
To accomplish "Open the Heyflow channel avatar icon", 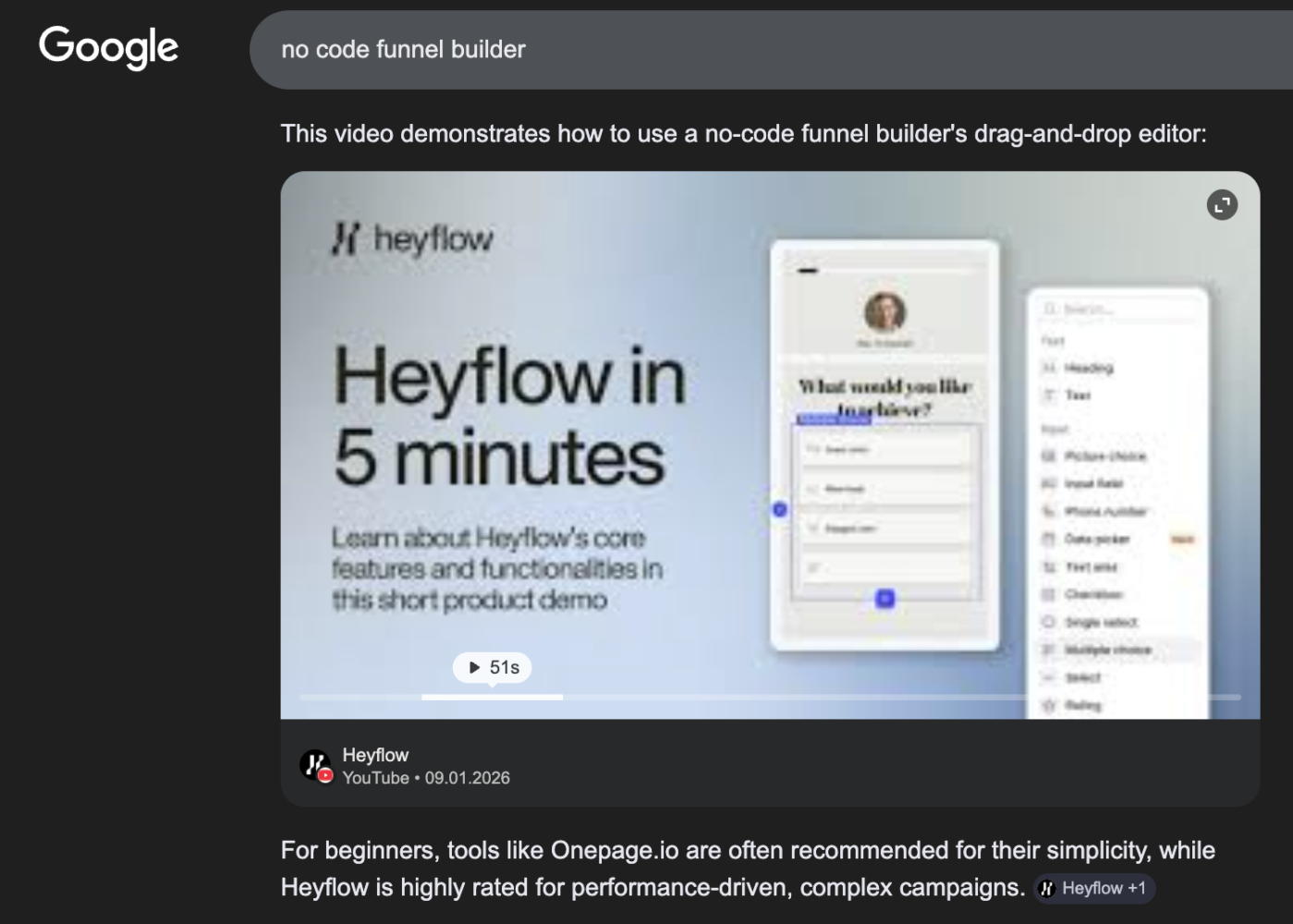I will click(x=316, y=765).
